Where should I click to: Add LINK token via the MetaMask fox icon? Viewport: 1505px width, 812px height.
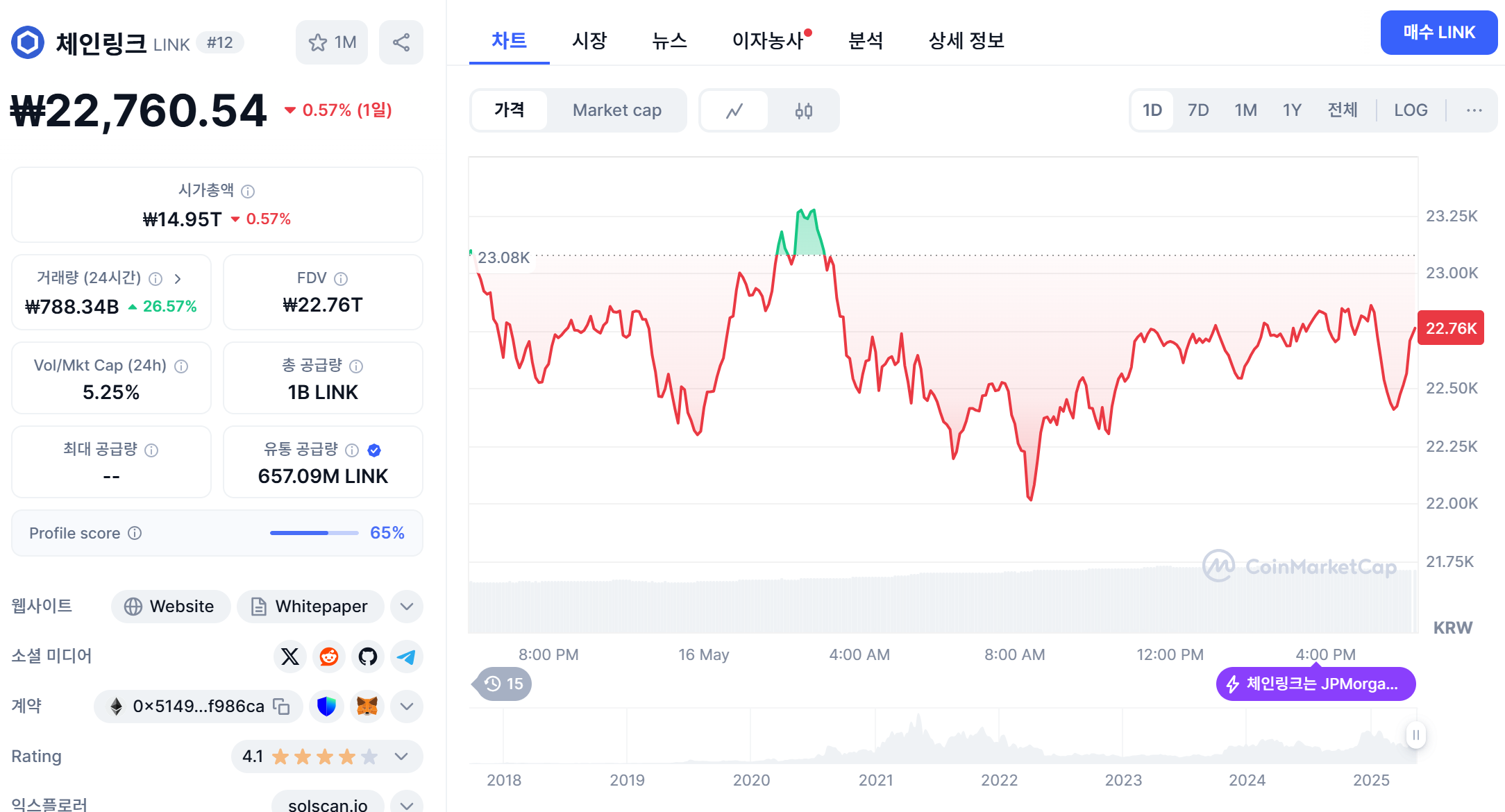(x=367, y=707)
